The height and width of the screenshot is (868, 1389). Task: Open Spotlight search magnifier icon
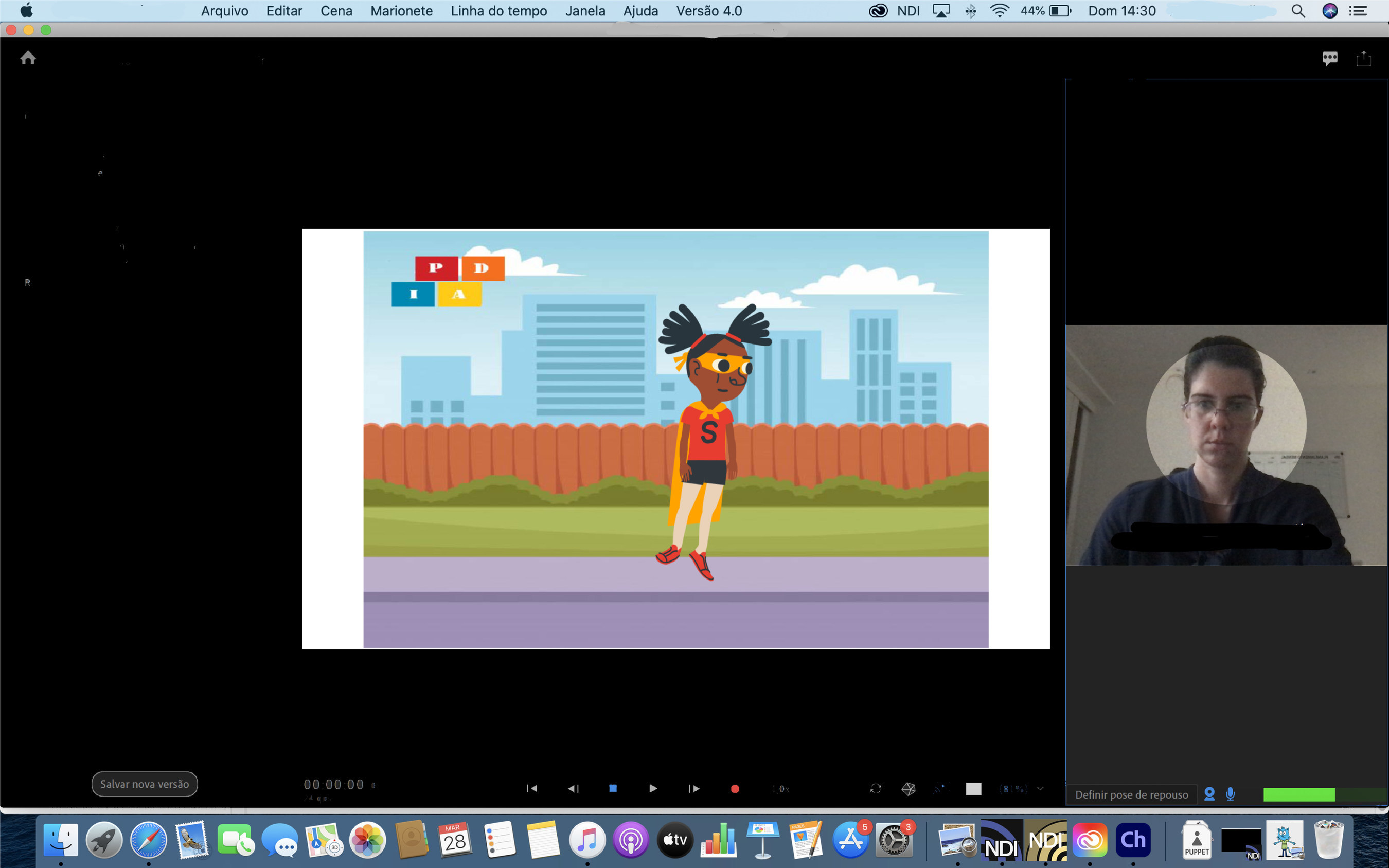coord(1298,11)
